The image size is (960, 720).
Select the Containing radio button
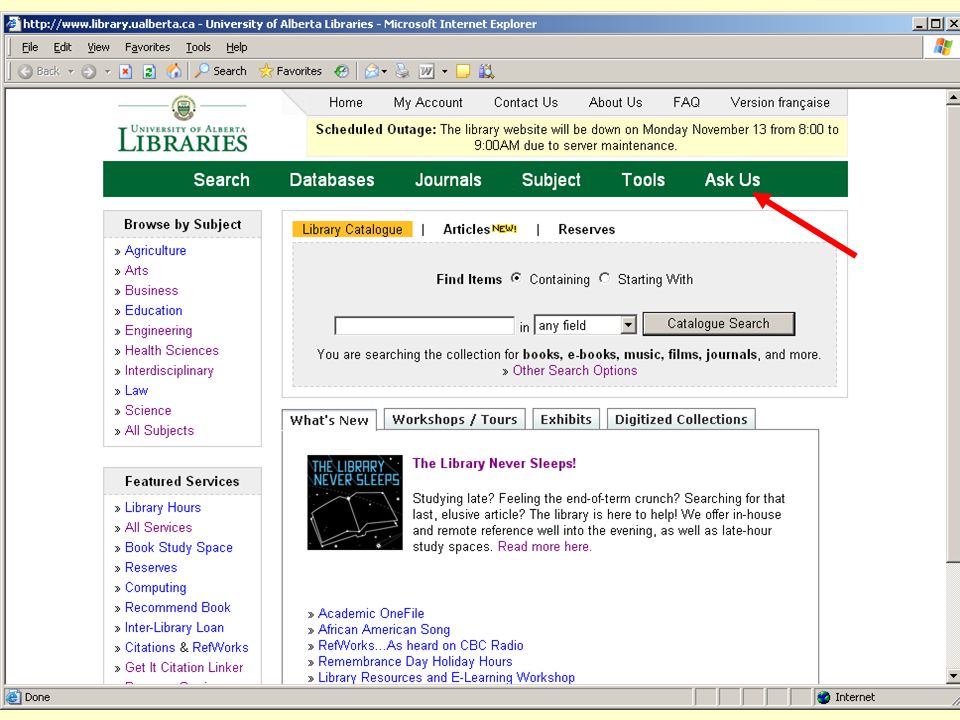click(x=516, y=278)
